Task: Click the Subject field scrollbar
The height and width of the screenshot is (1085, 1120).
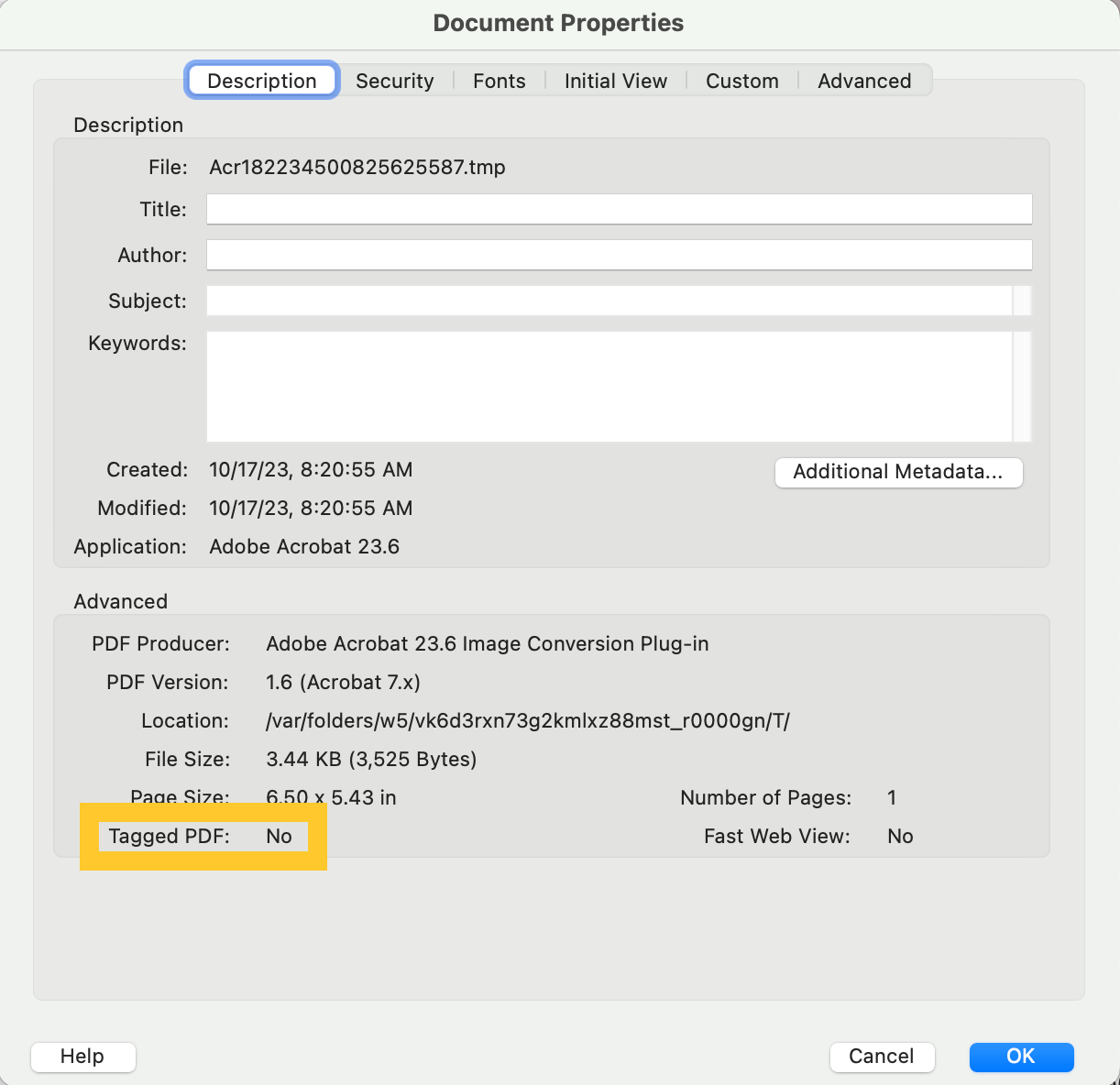Action: click(1022, 301)
